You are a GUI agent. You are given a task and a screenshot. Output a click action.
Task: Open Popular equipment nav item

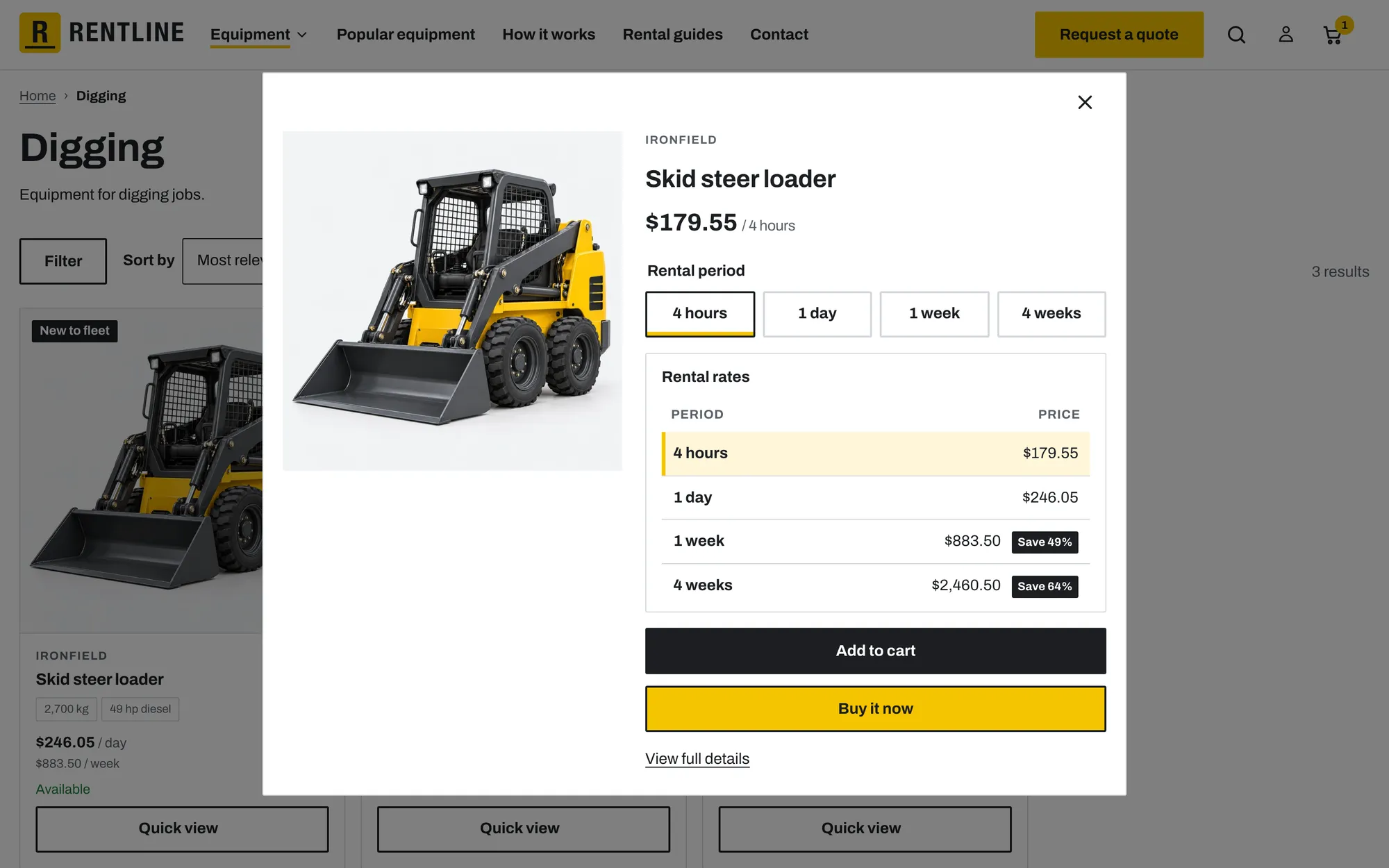406,35
